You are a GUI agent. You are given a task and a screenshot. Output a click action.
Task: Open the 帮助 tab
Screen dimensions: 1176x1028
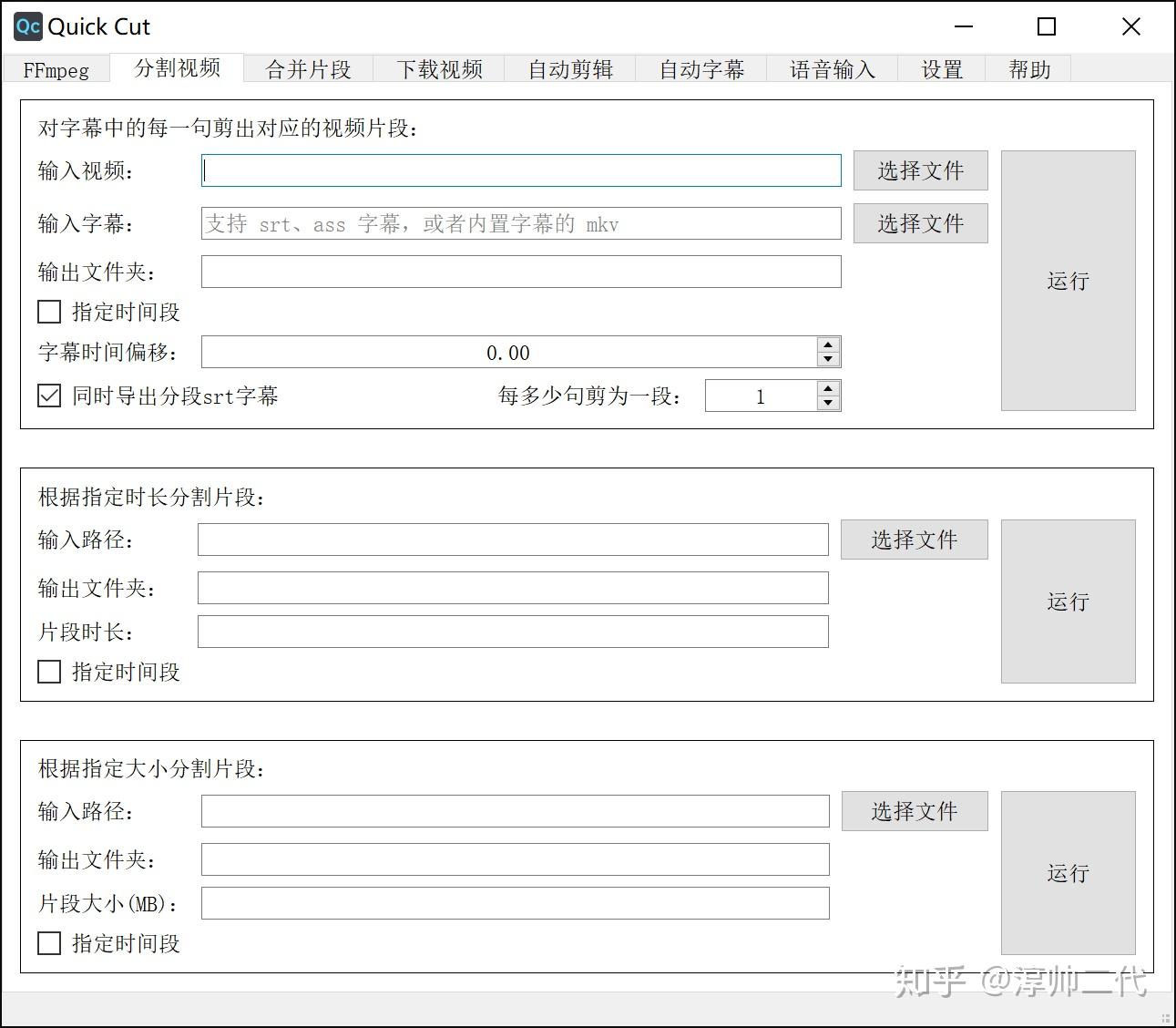click(1029, 68)
